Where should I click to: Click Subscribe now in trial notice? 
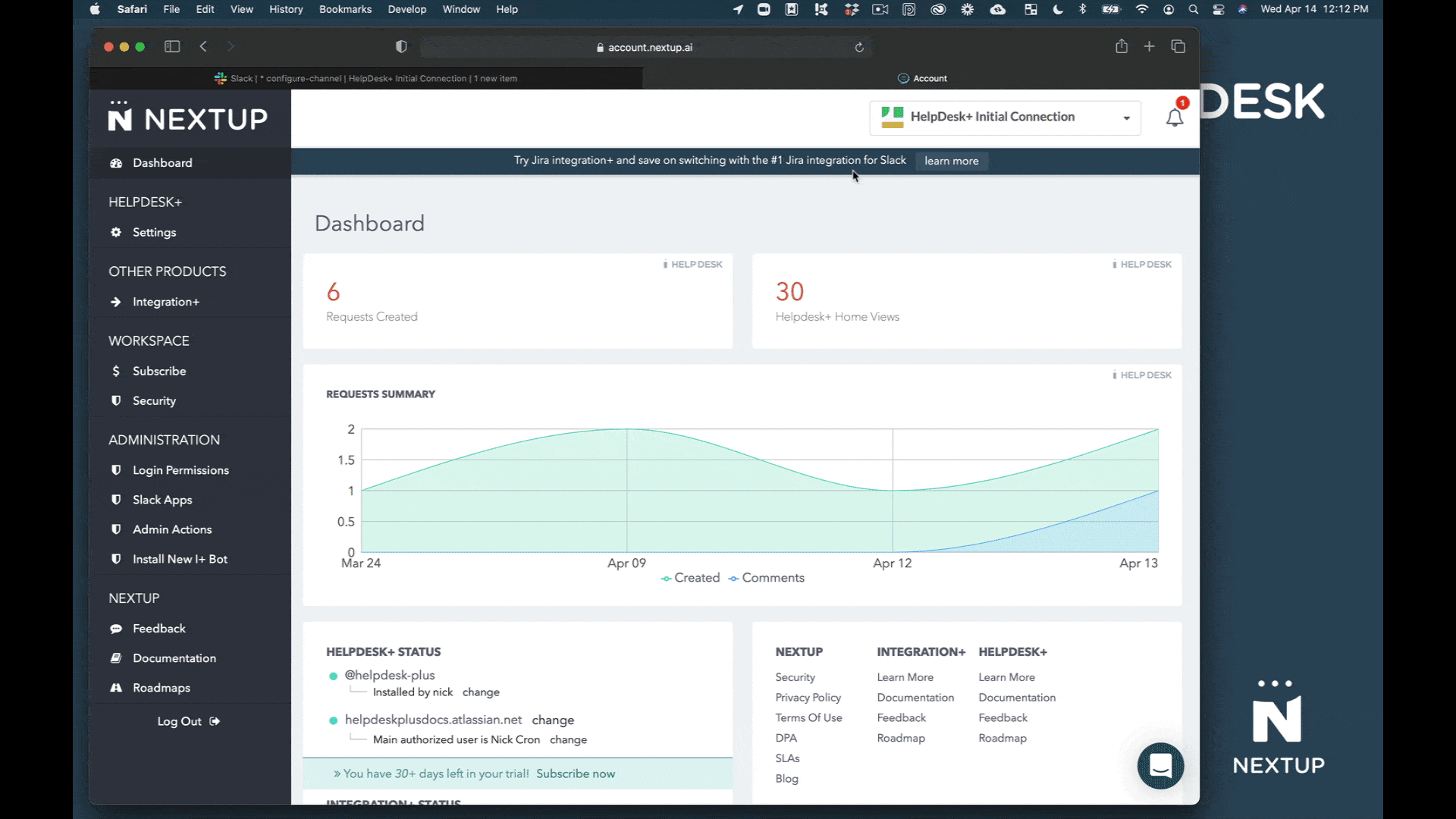pos(575,773)
